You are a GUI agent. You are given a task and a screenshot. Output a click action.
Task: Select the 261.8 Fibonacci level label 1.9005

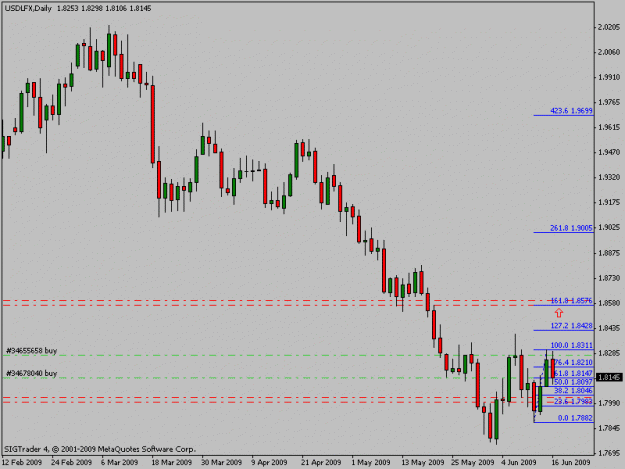[571, 228]
